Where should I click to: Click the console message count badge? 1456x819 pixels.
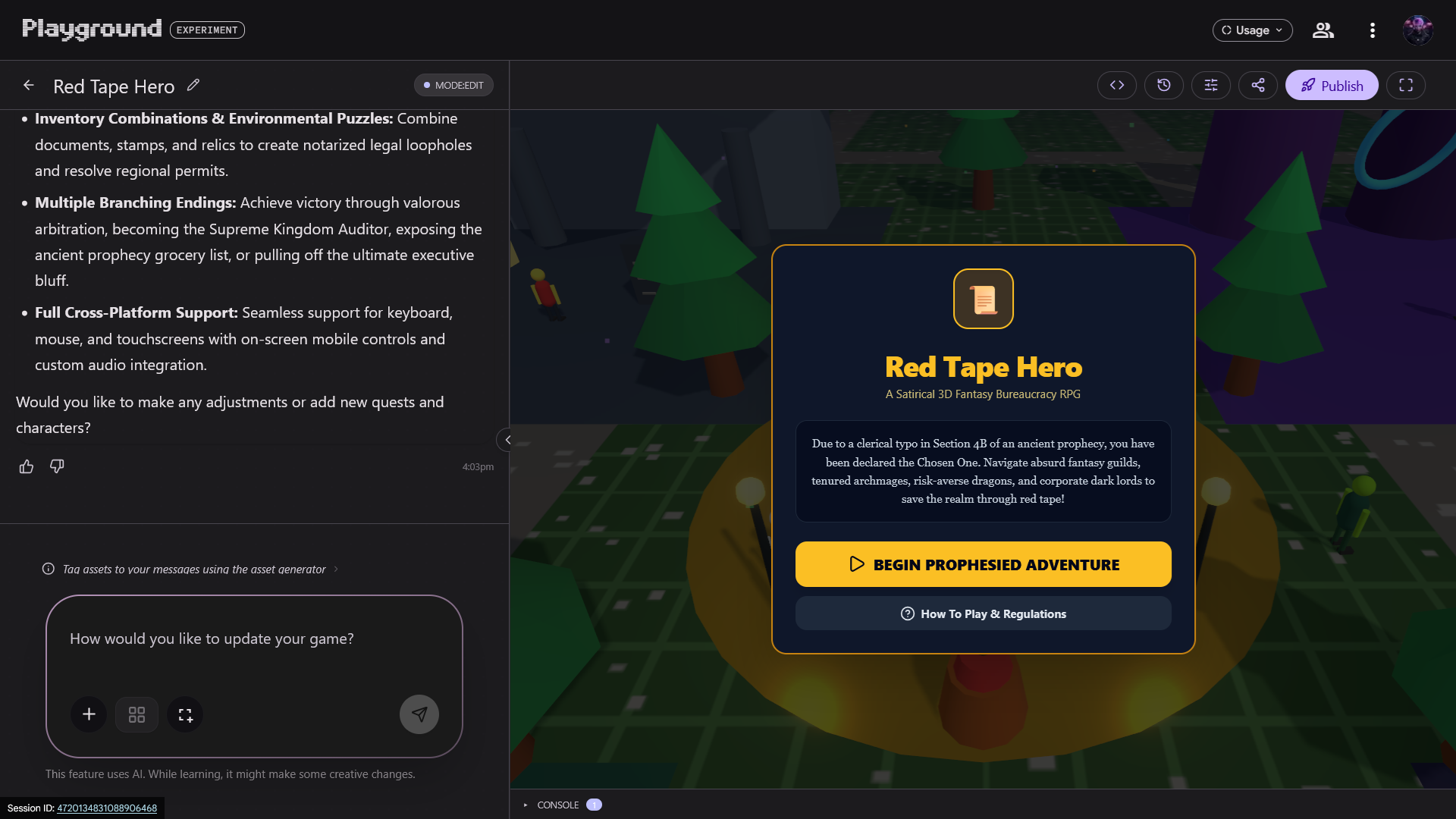coord(595,805)
